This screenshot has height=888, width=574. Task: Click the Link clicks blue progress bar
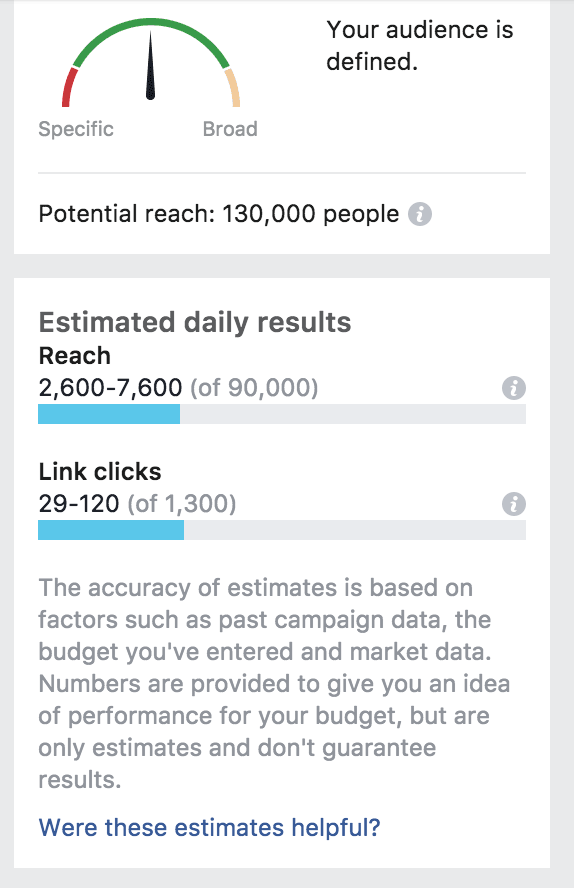coord(111,530)
